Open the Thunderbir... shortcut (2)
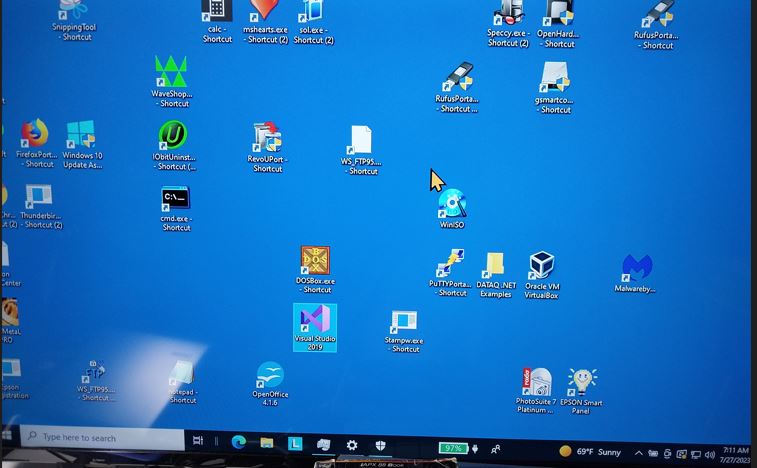Image resolution: width=757 pixels, height=468 pixels. [x=41, y=206]
